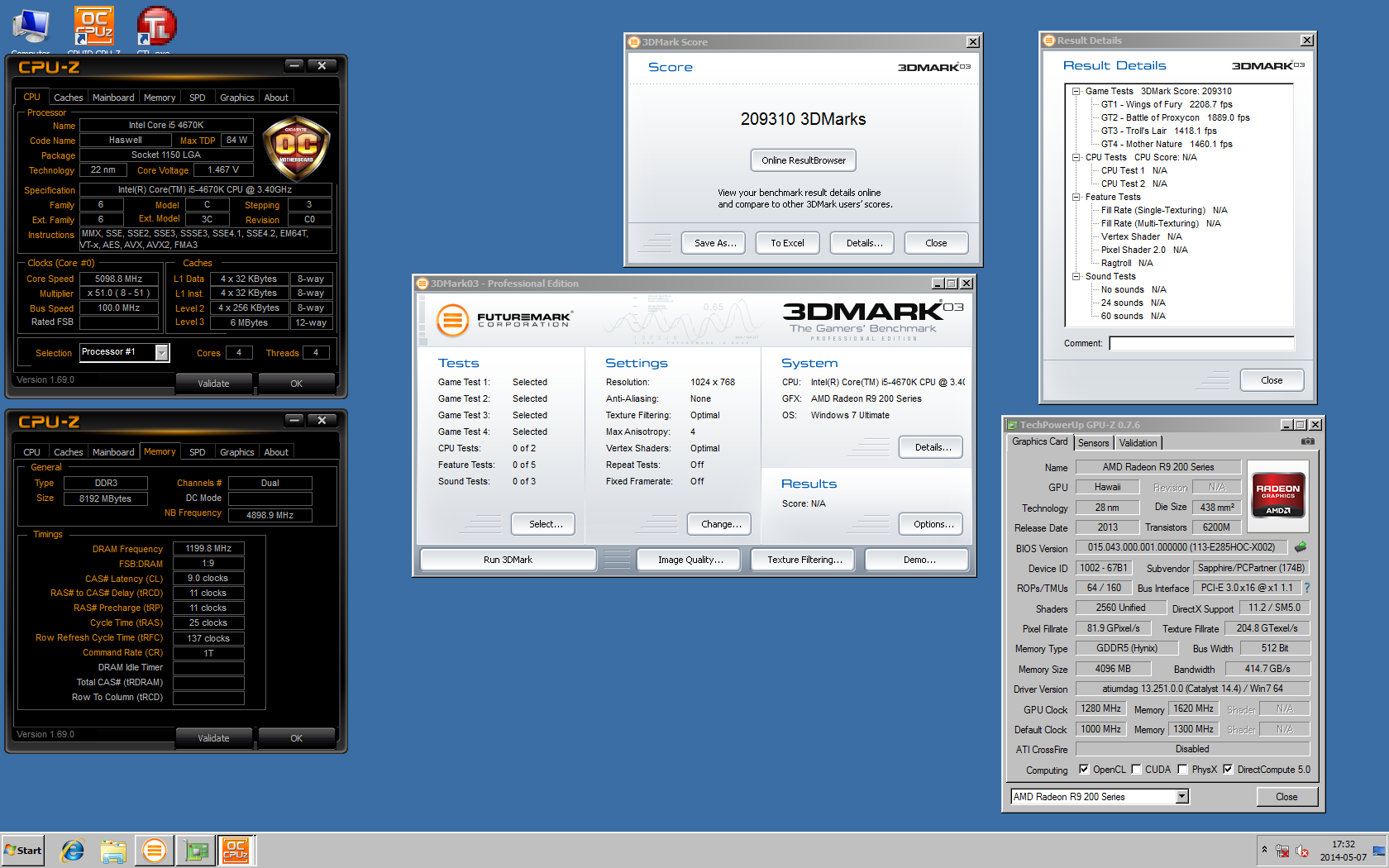Click the Gigabyte OC badge in CPU-Z
Viewport: 1389px width, 868px height.
pyautogui.click(x=296, y=149)
